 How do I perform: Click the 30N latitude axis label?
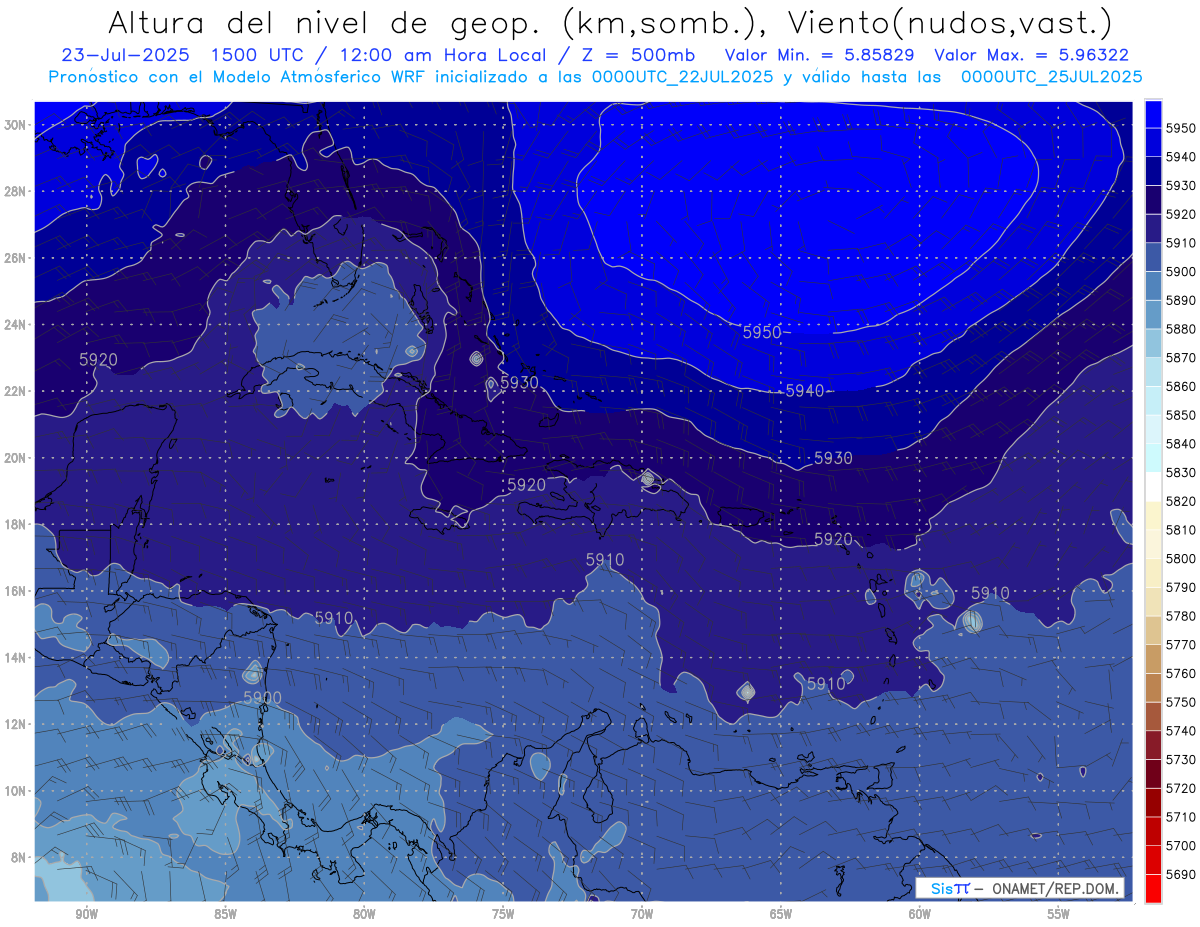[15, 125]
